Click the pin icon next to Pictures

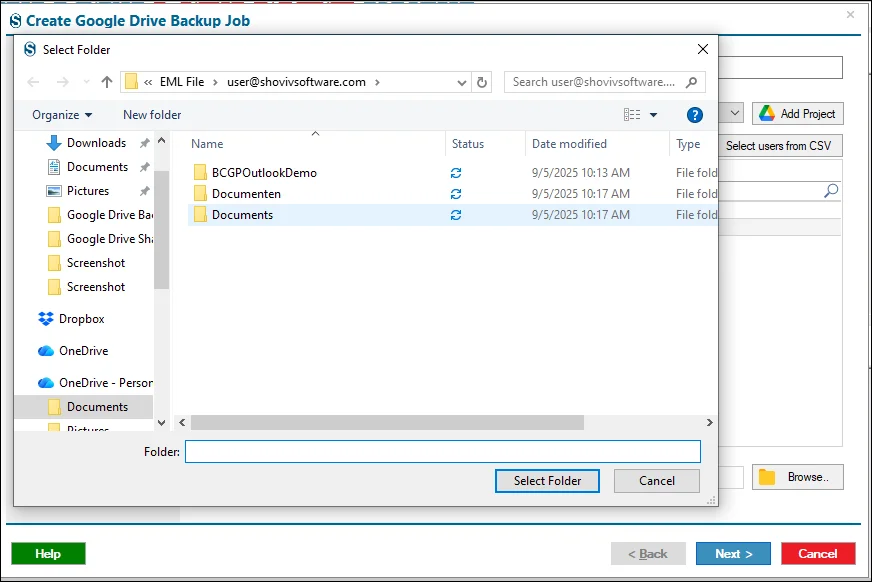pyautogui.click(x=145, y=191)
